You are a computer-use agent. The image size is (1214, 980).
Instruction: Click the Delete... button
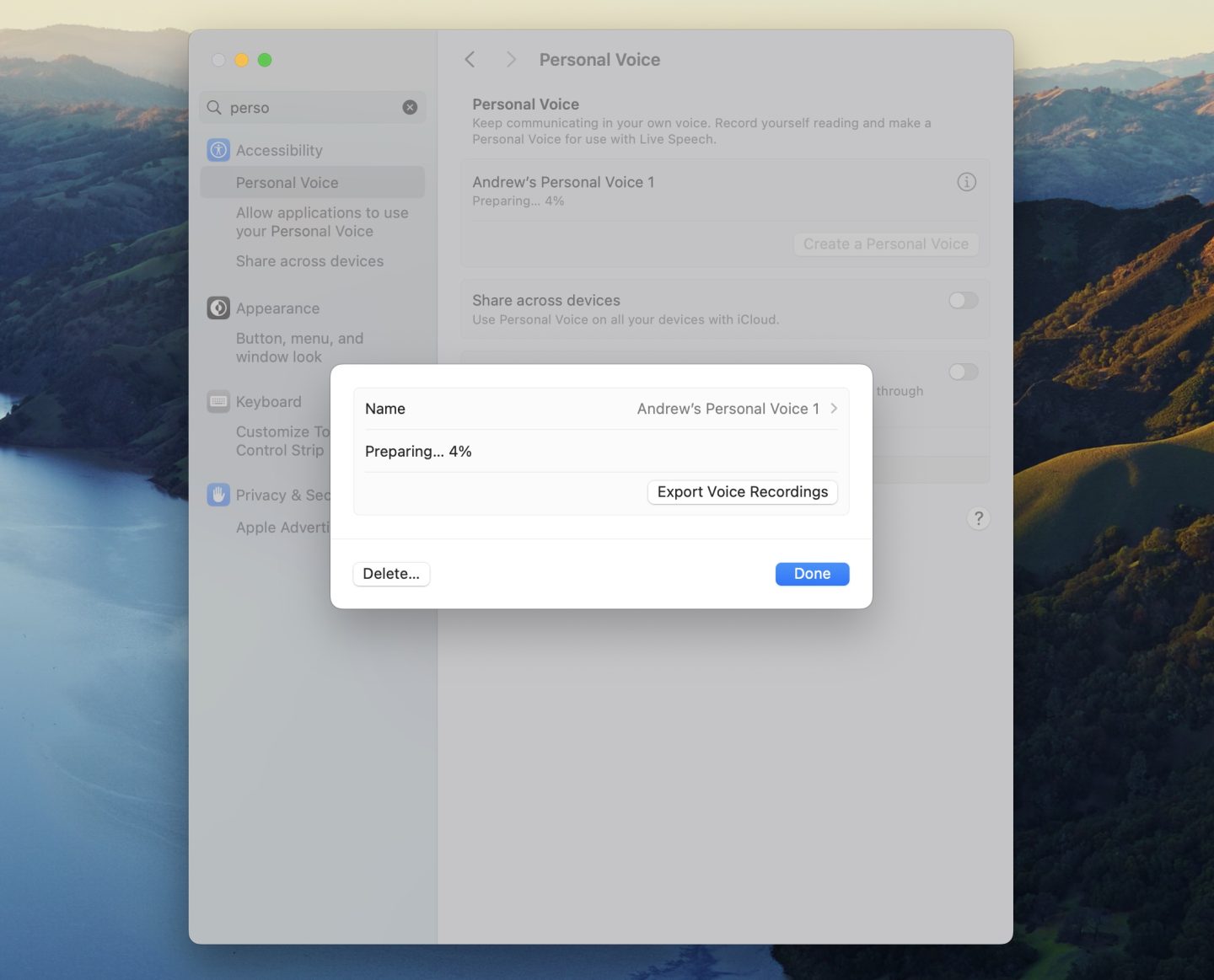click(391, 574)
